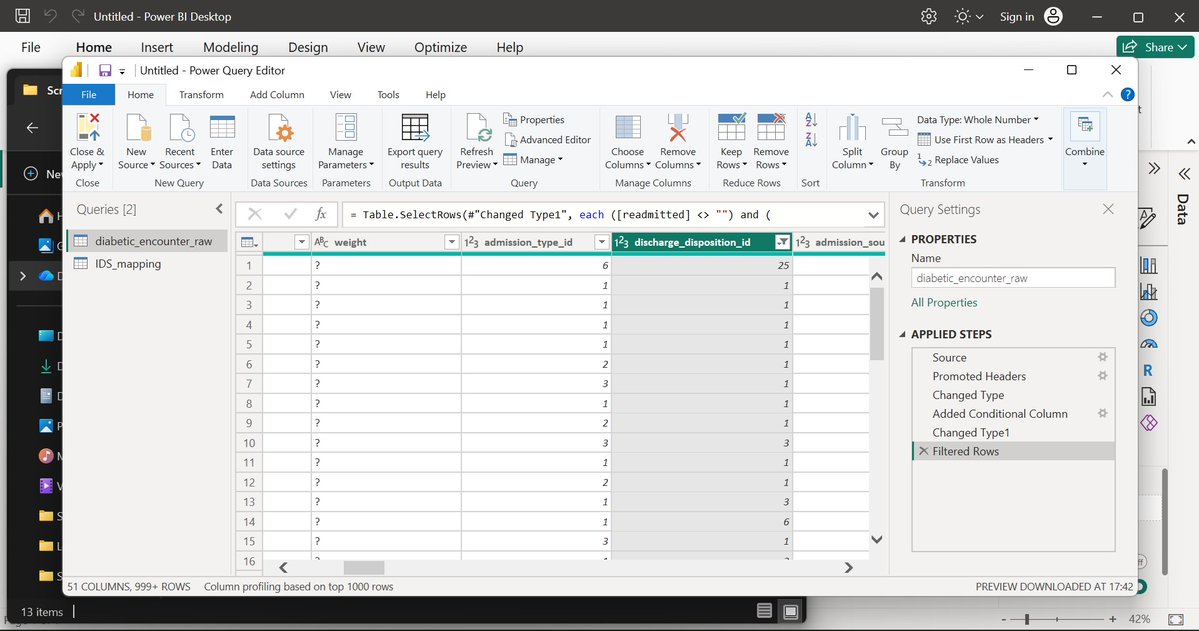Click the formula bar text
Screen dimensions: 1199x631
[x=560, y=215]
